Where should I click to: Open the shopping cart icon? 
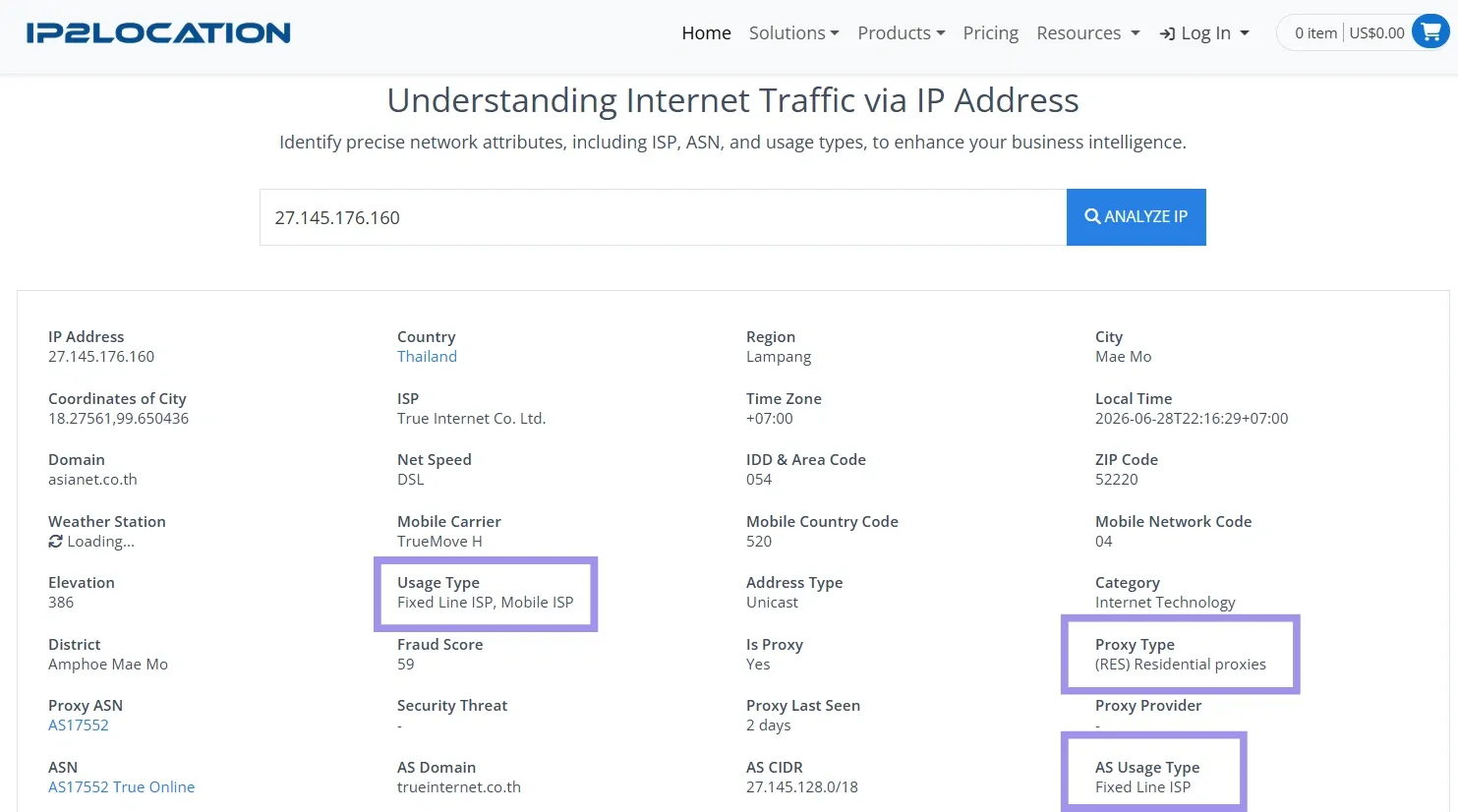point(1429,32)
